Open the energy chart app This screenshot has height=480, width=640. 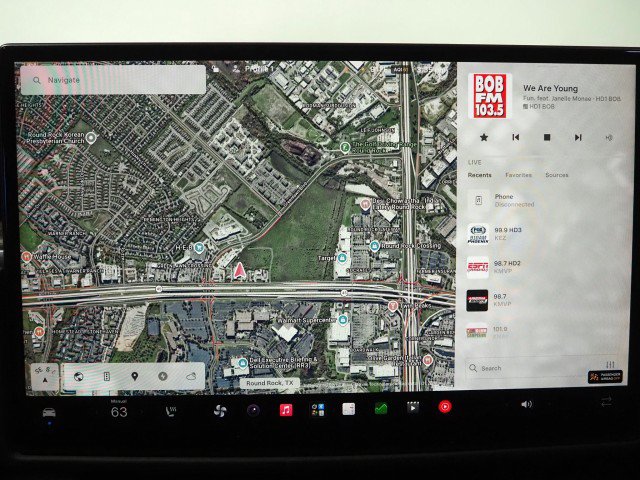coord(381,409)
